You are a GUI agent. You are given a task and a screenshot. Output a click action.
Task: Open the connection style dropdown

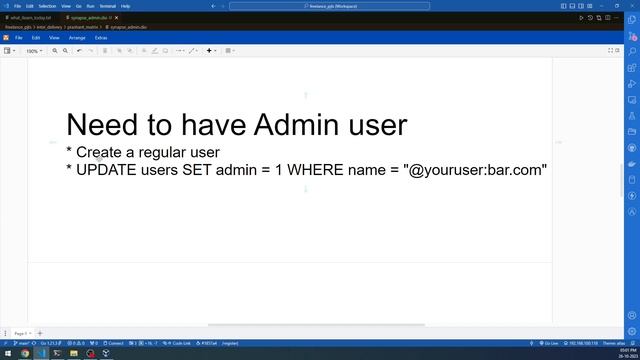click(x=180, y=51)
